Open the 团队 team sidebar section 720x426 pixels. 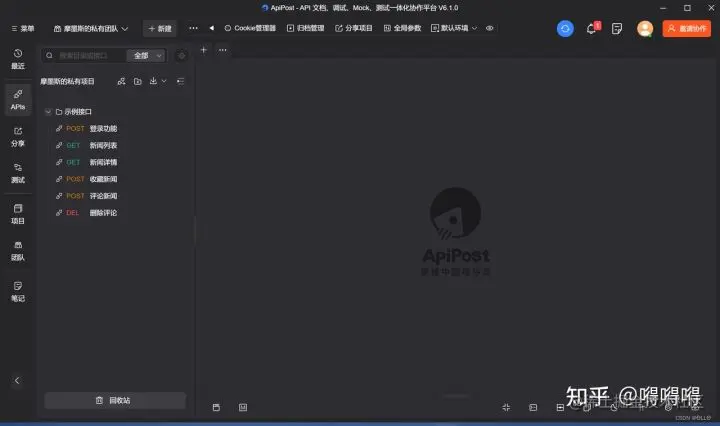click(x=18, y=251)
